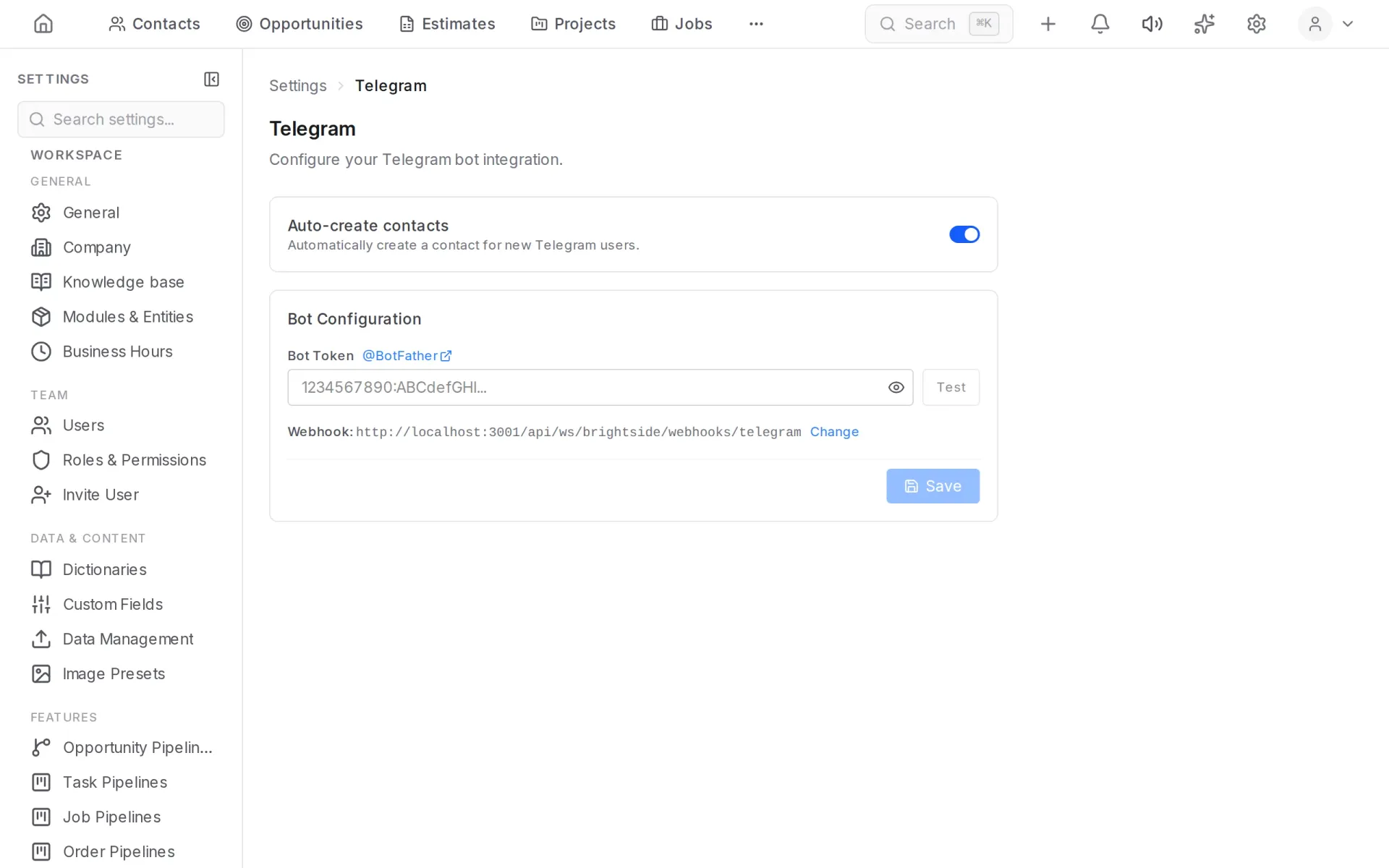The image size is (1389, 868).
Task: Open the @BotFather link
Action: [407, 356]
